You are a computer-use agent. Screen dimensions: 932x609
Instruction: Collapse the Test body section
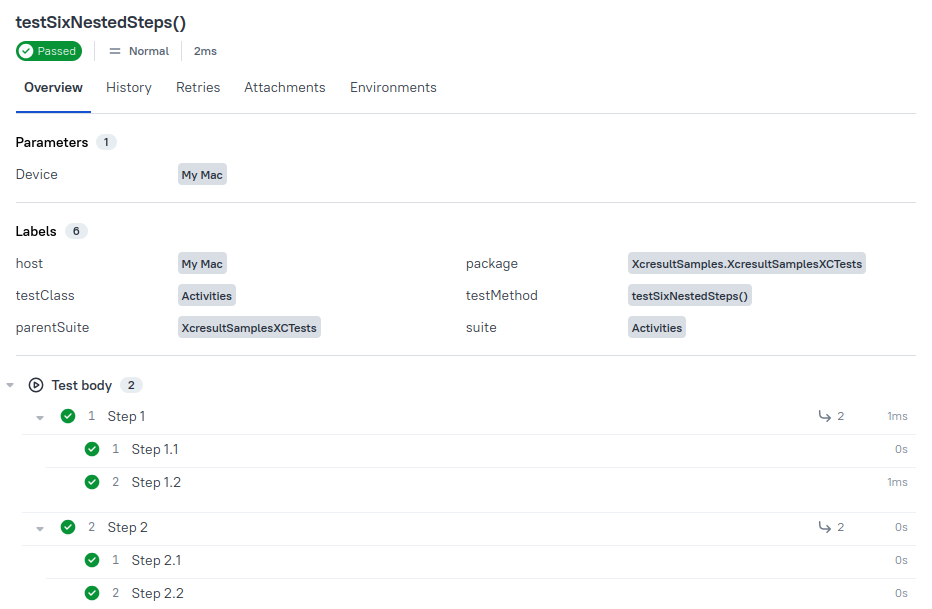(x=10, y=385)
